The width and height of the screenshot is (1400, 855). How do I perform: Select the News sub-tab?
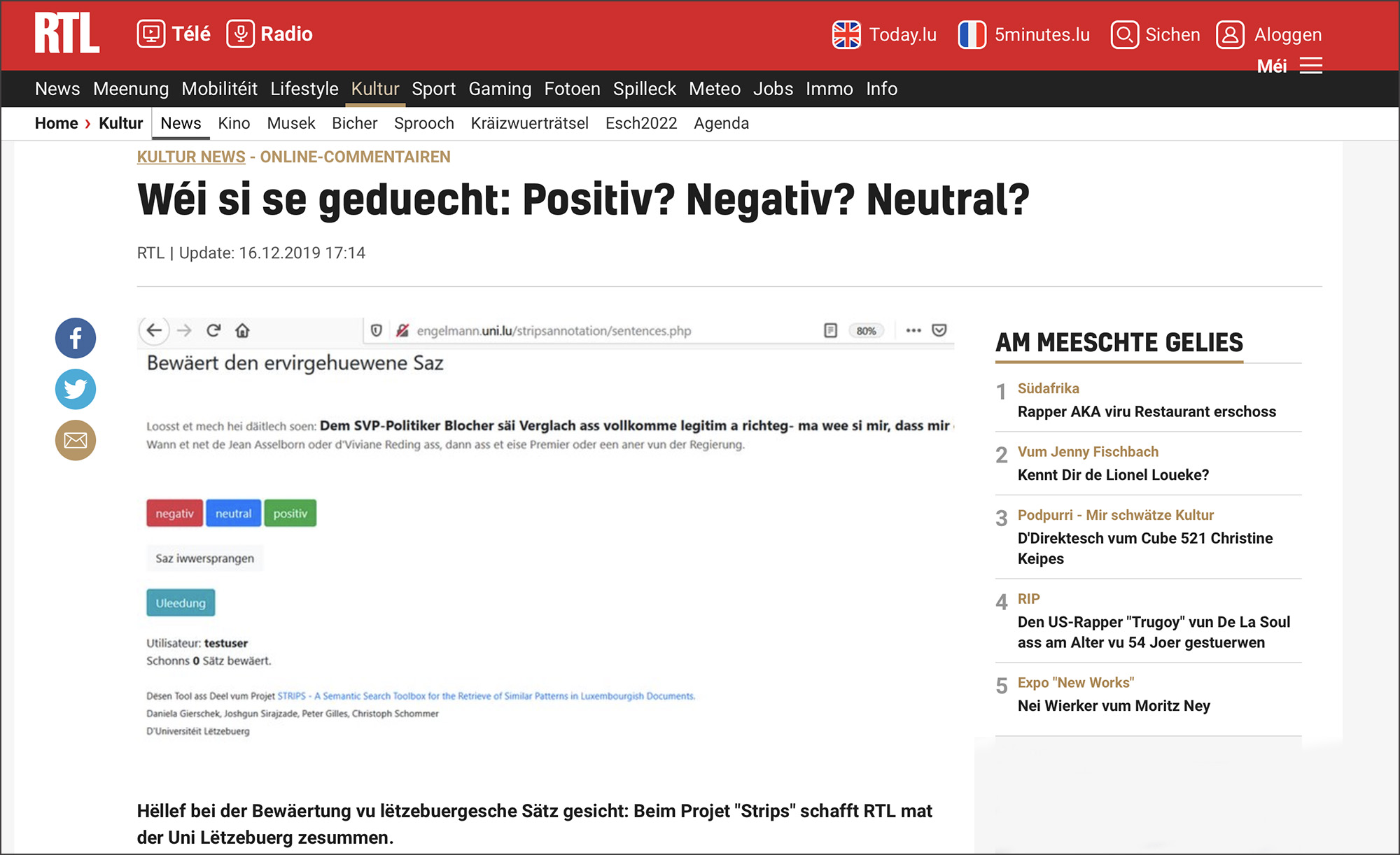pyautogui.click(x=181, y=123)
